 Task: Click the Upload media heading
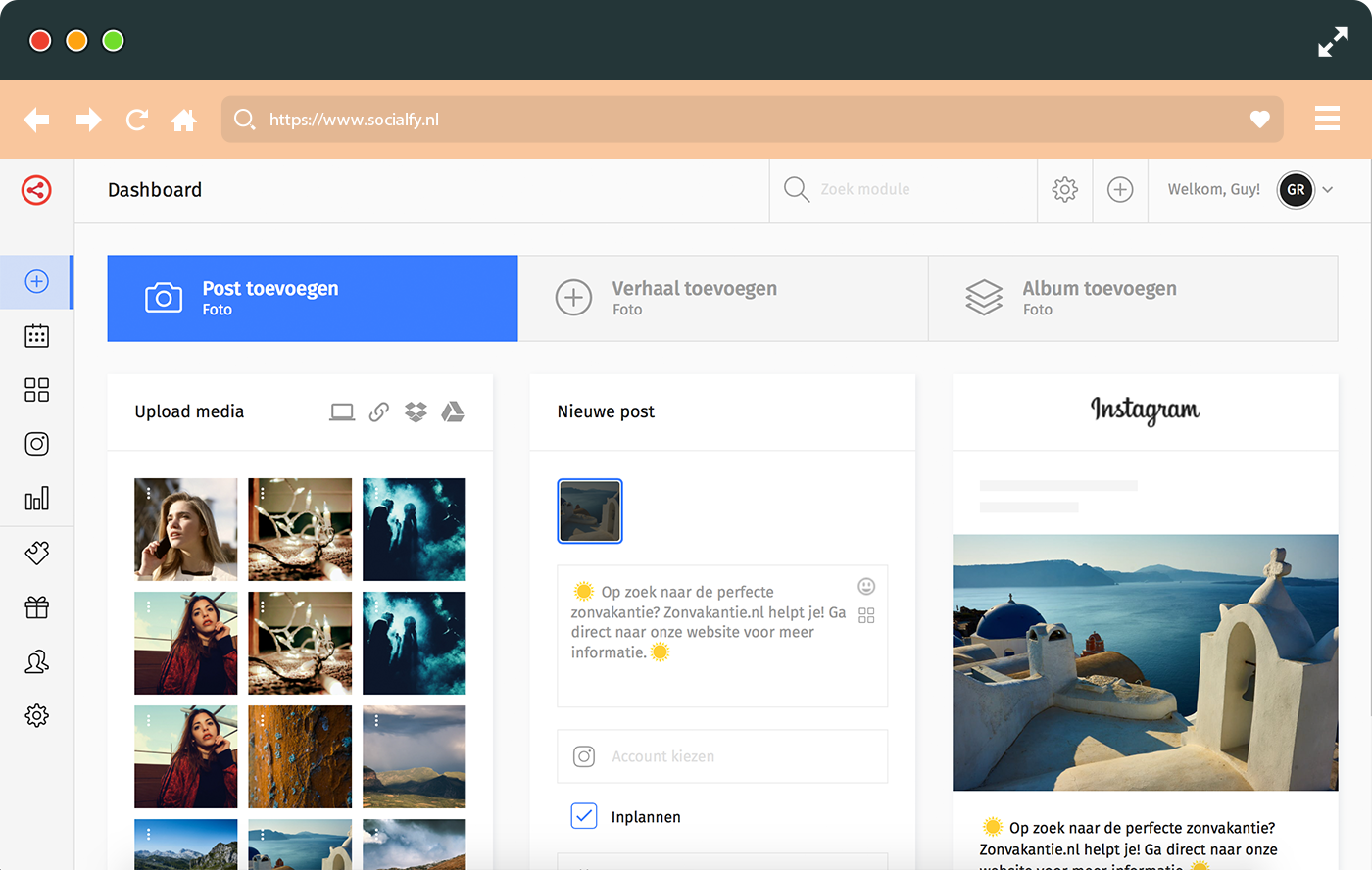[189, 411]
